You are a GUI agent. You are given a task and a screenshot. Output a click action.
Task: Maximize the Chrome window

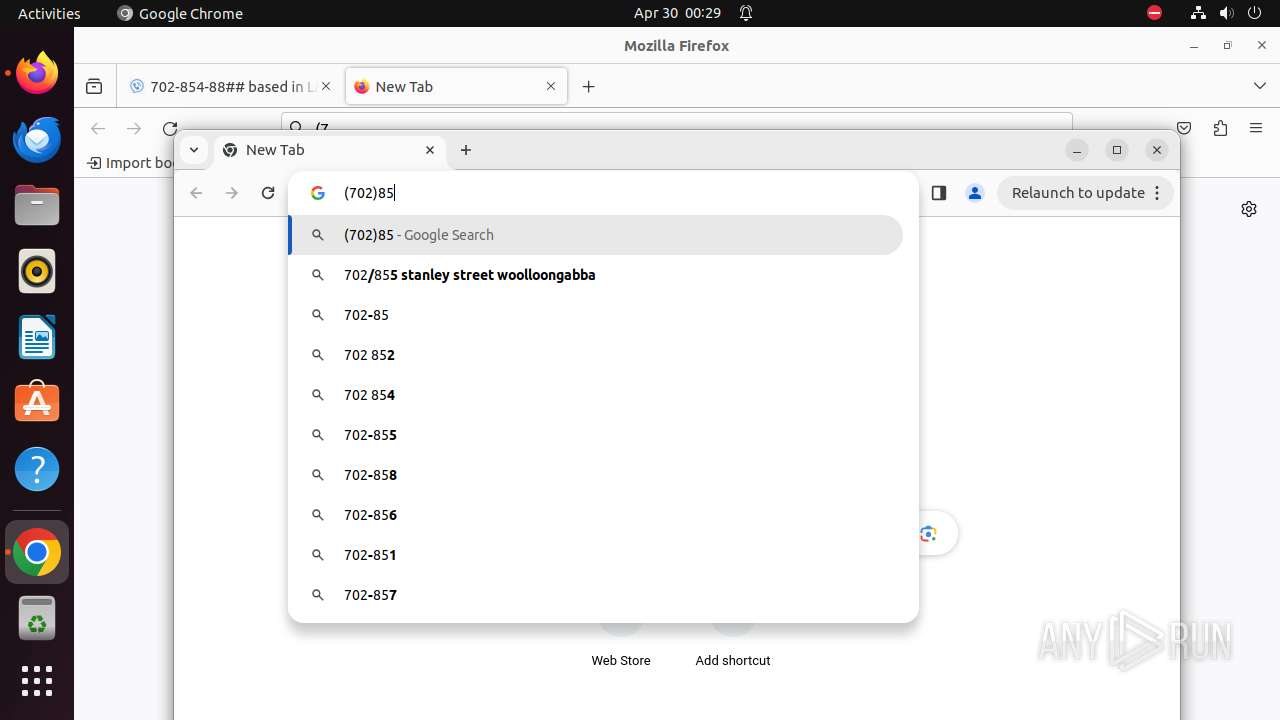click(x=1117, y=150)
